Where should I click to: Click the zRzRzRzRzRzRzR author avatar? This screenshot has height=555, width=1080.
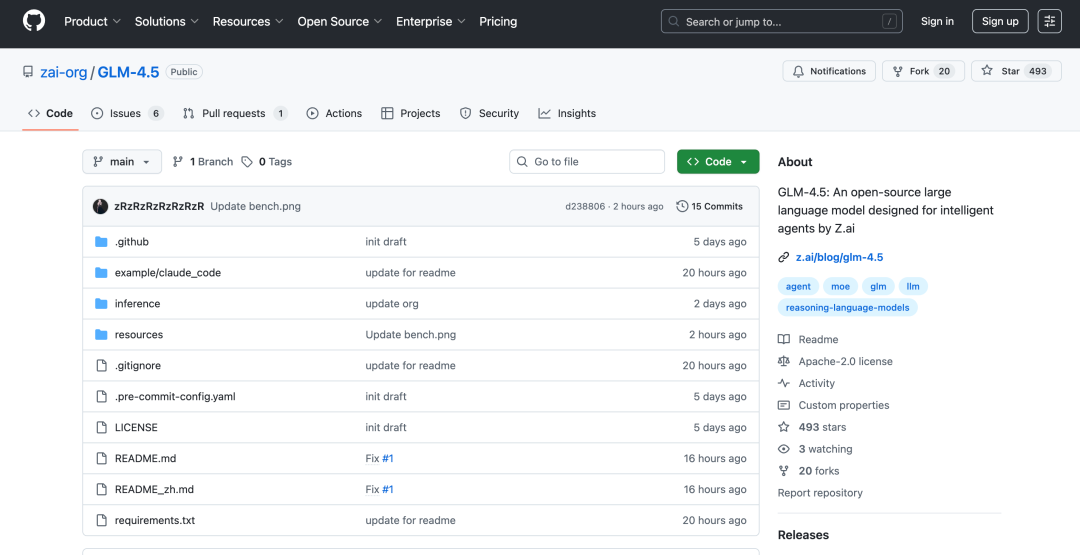click(x=100, y=206)
